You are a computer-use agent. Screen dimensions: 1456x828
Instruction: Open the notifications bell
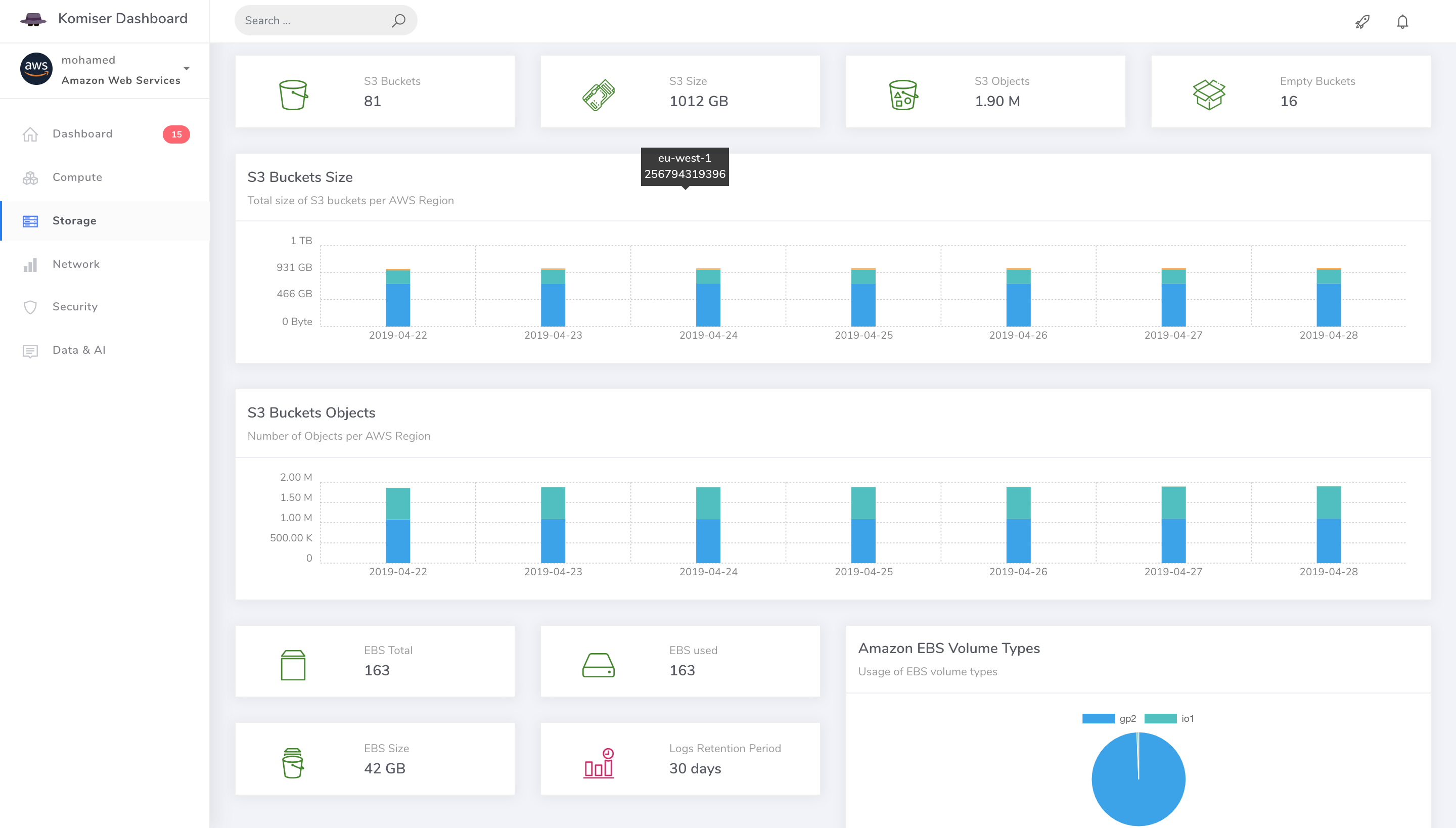[x=1402, y=22]
